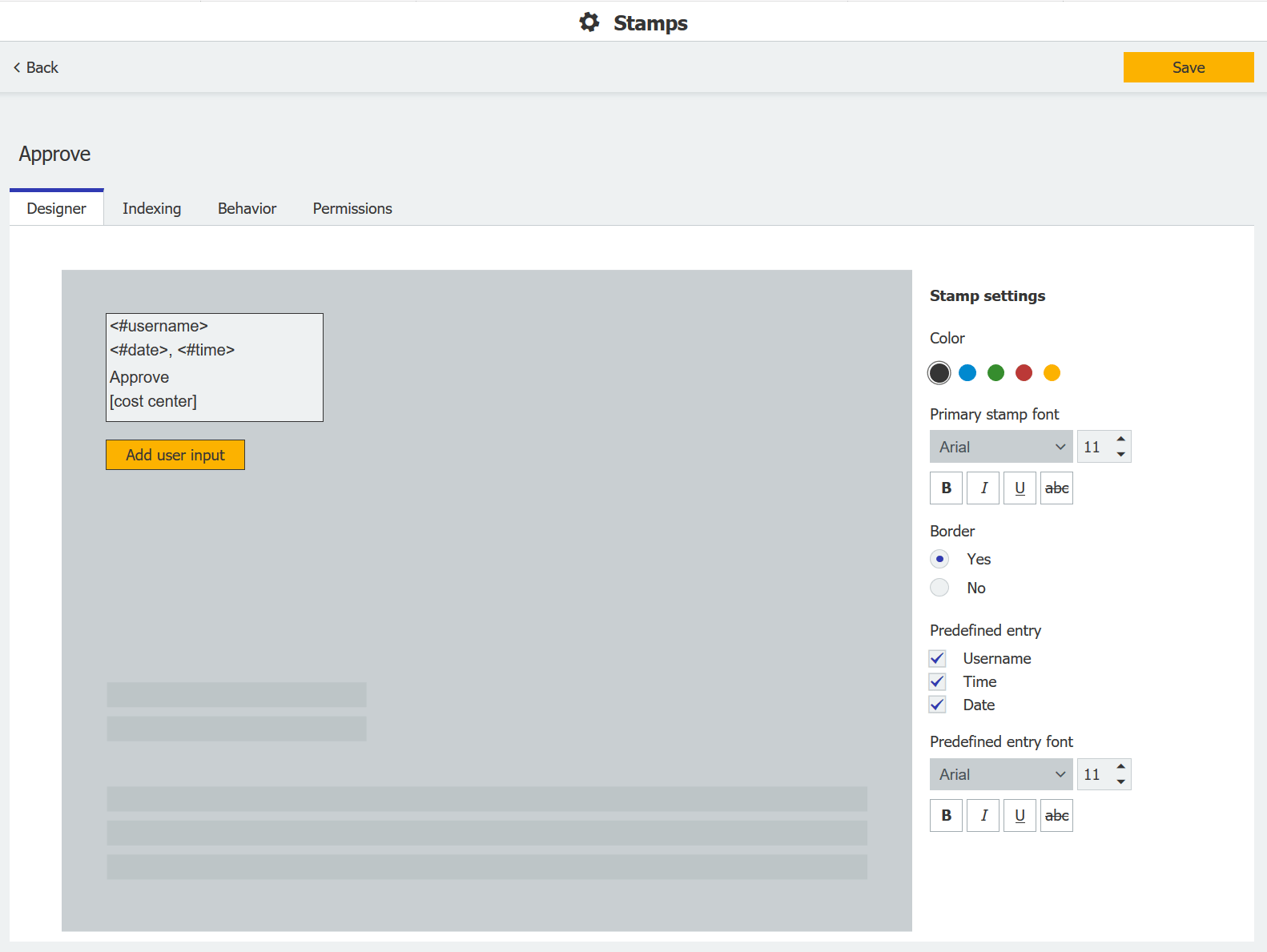Toggle underline for primary stamp font

(x=1020, y=488)
